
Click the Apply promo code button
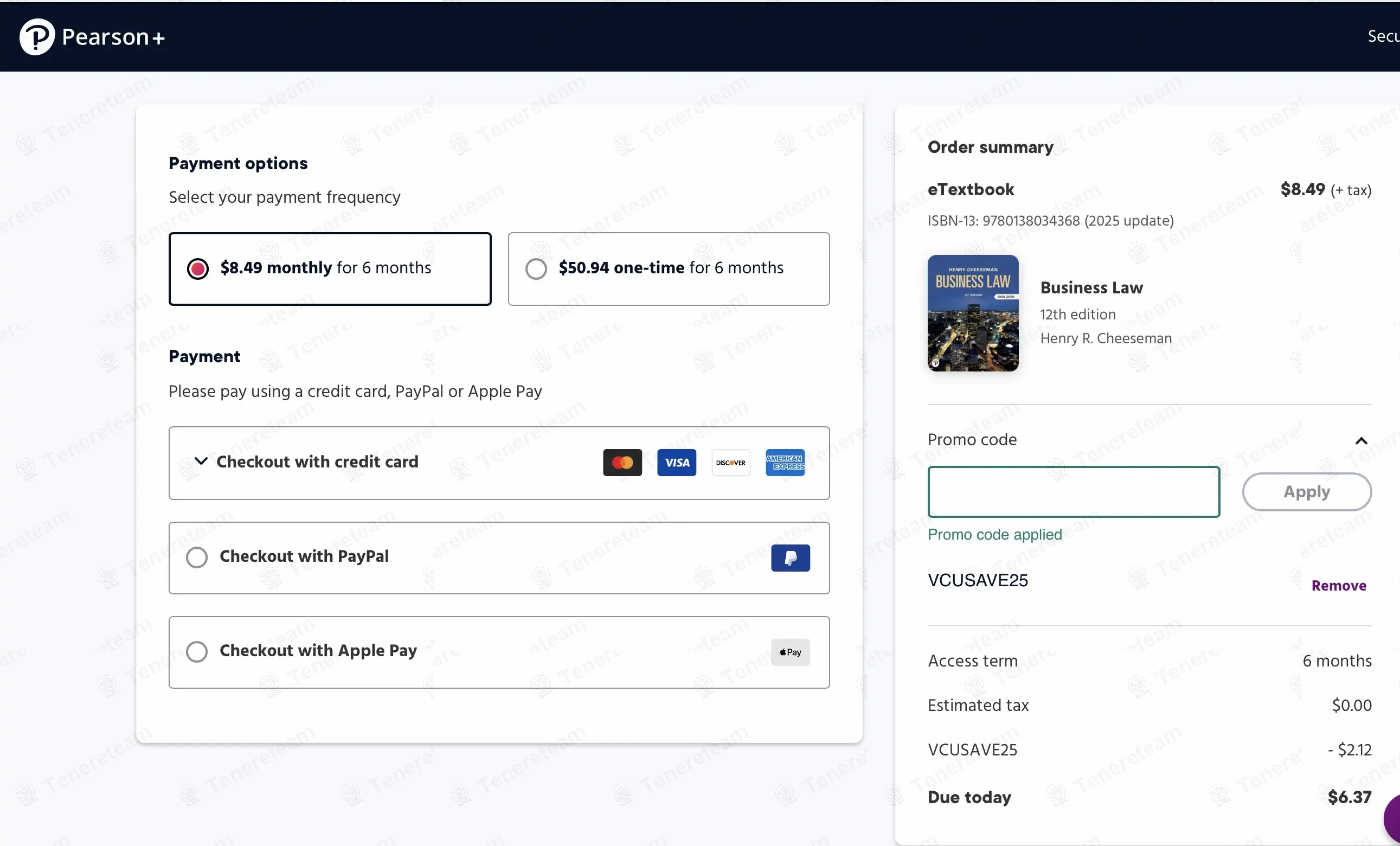pyautogui.click(x=1306, y=492)
